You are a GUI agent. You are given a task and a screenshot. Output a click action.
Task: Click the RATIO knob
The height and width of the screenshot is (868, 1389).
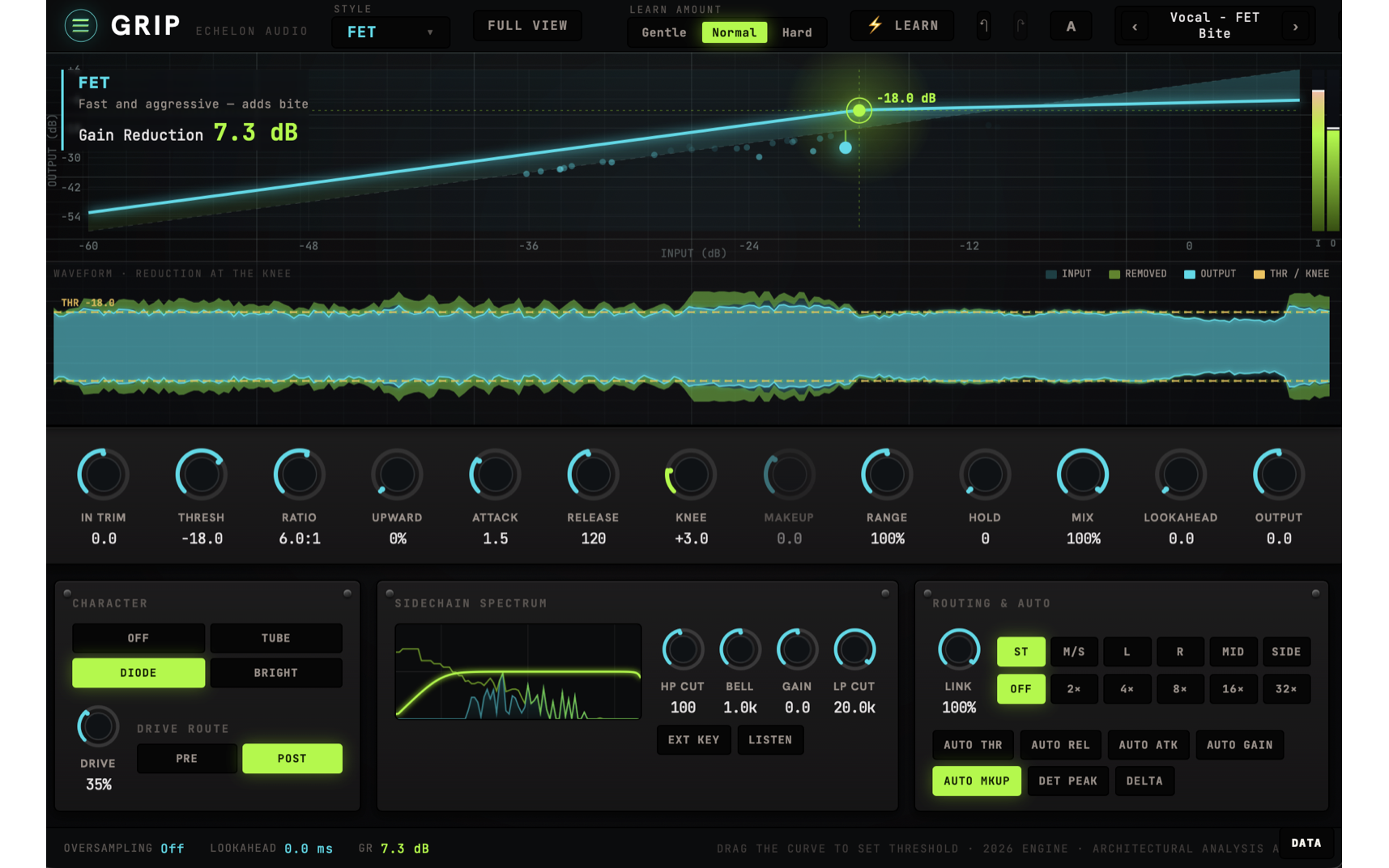pyautogui.click(x=299, y=474)
